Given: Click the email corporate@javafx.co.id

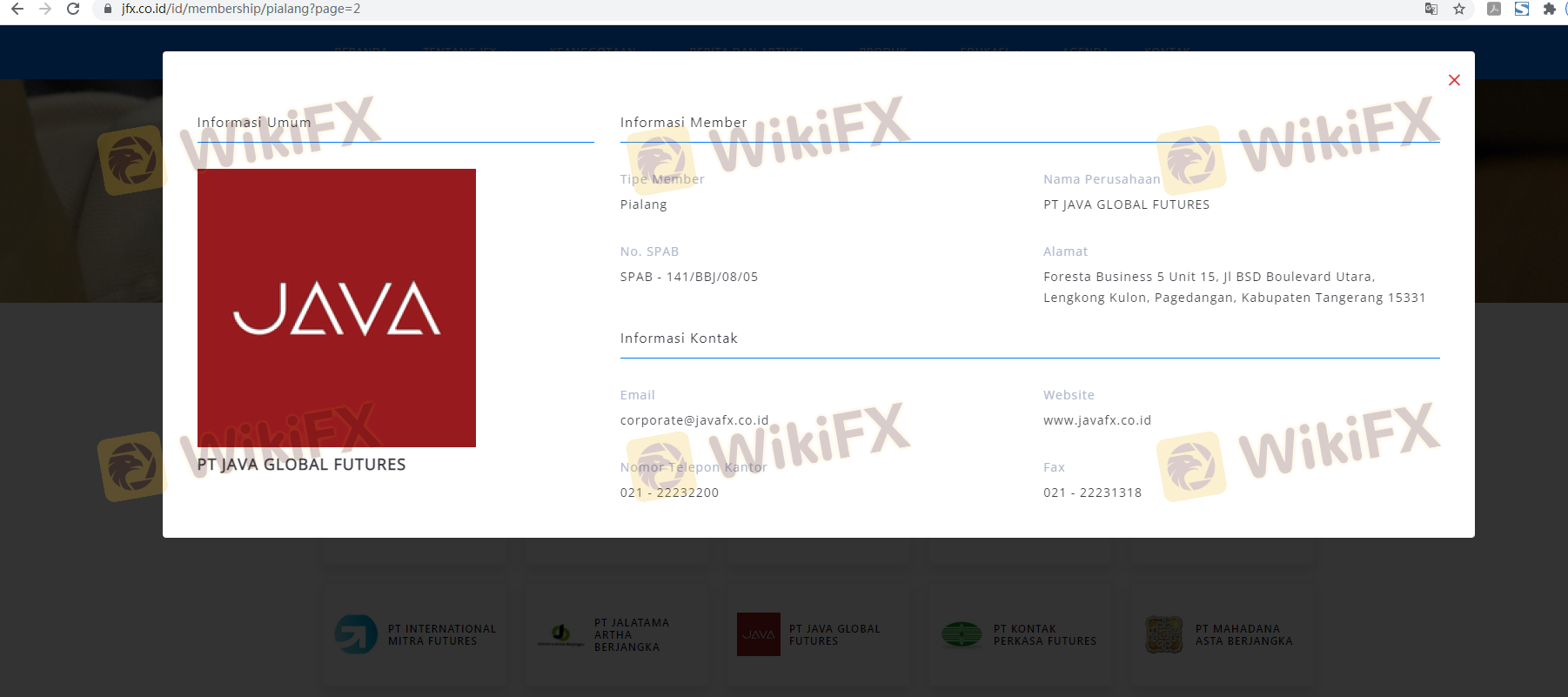Looking at the screenshot, I should coord(694,420).
